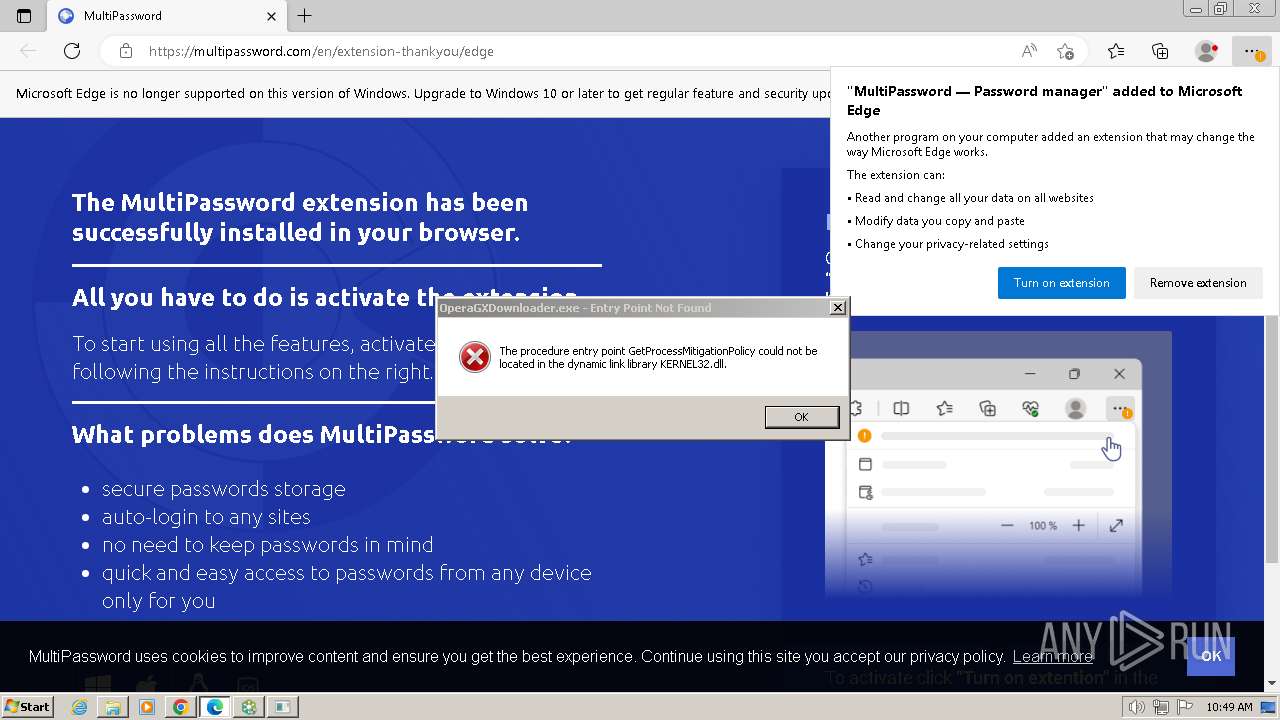
Task: Activate Read aloud icon
Action: click(x=1028, y=51)
